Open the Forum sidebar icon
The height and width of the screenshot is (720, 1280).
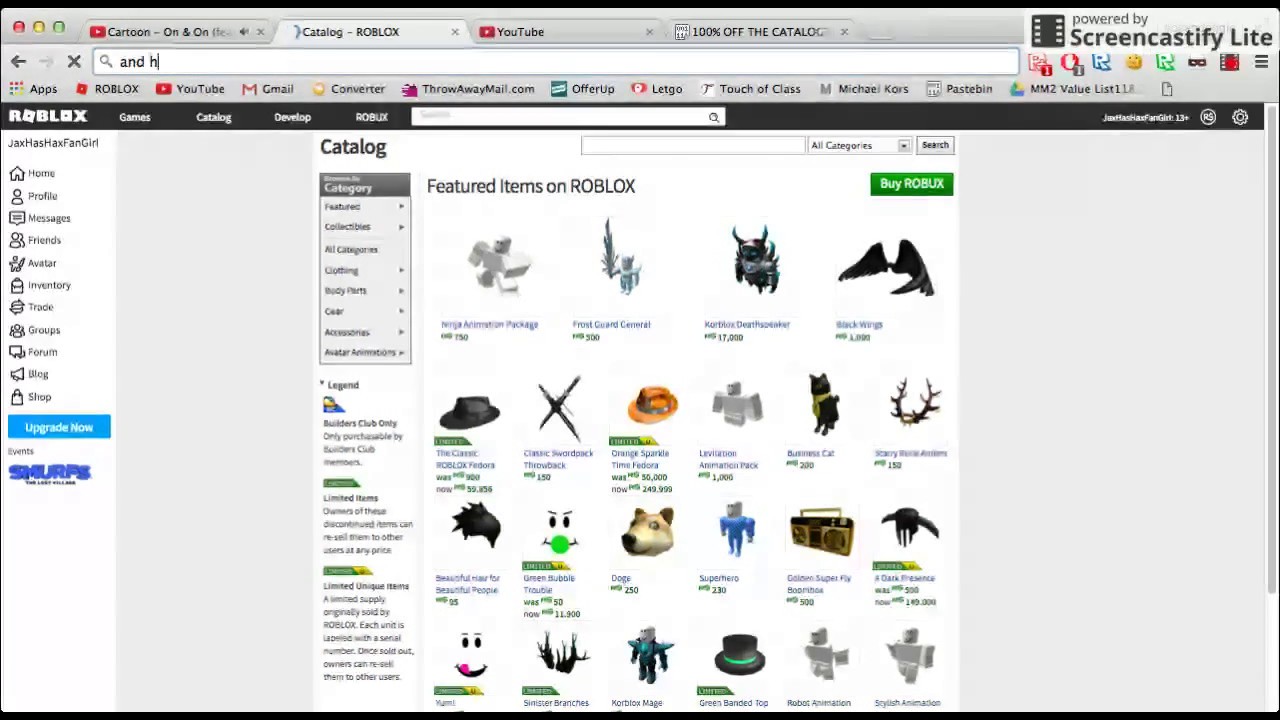pyautogui.click(x=17, y=352)
